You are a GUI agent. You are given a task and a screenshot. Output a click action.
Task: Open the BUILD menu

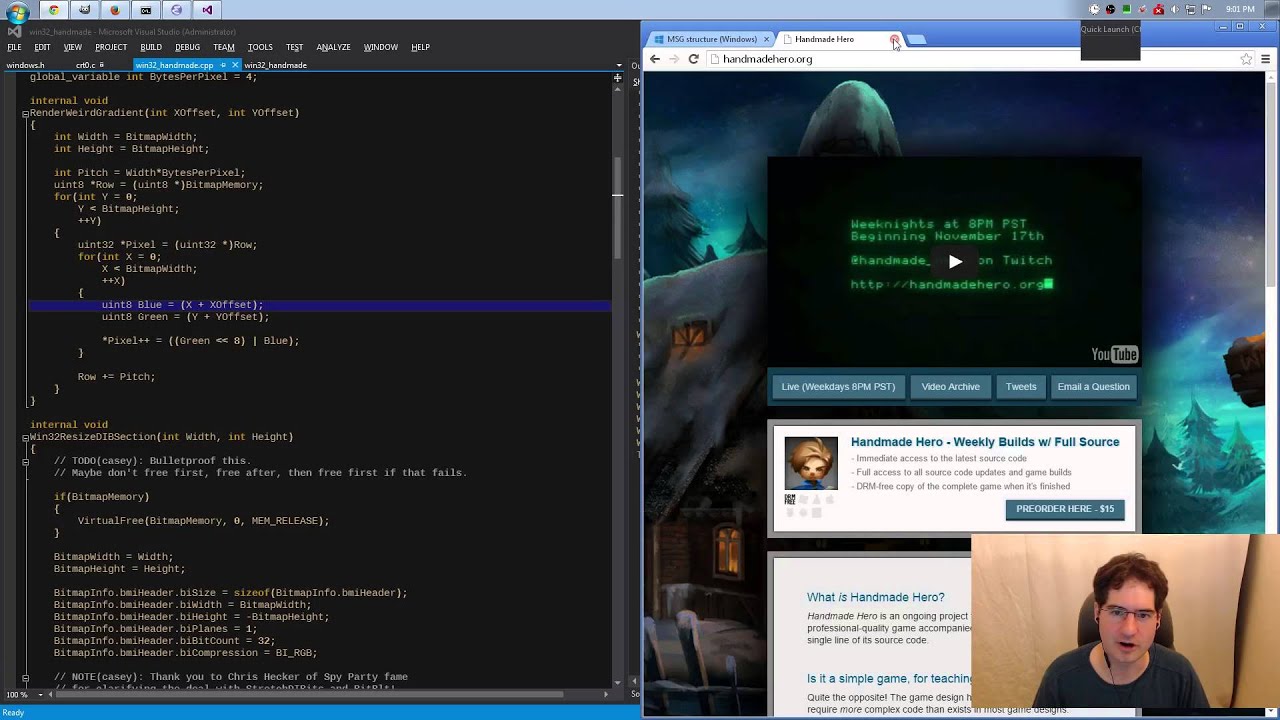(151, 47)
